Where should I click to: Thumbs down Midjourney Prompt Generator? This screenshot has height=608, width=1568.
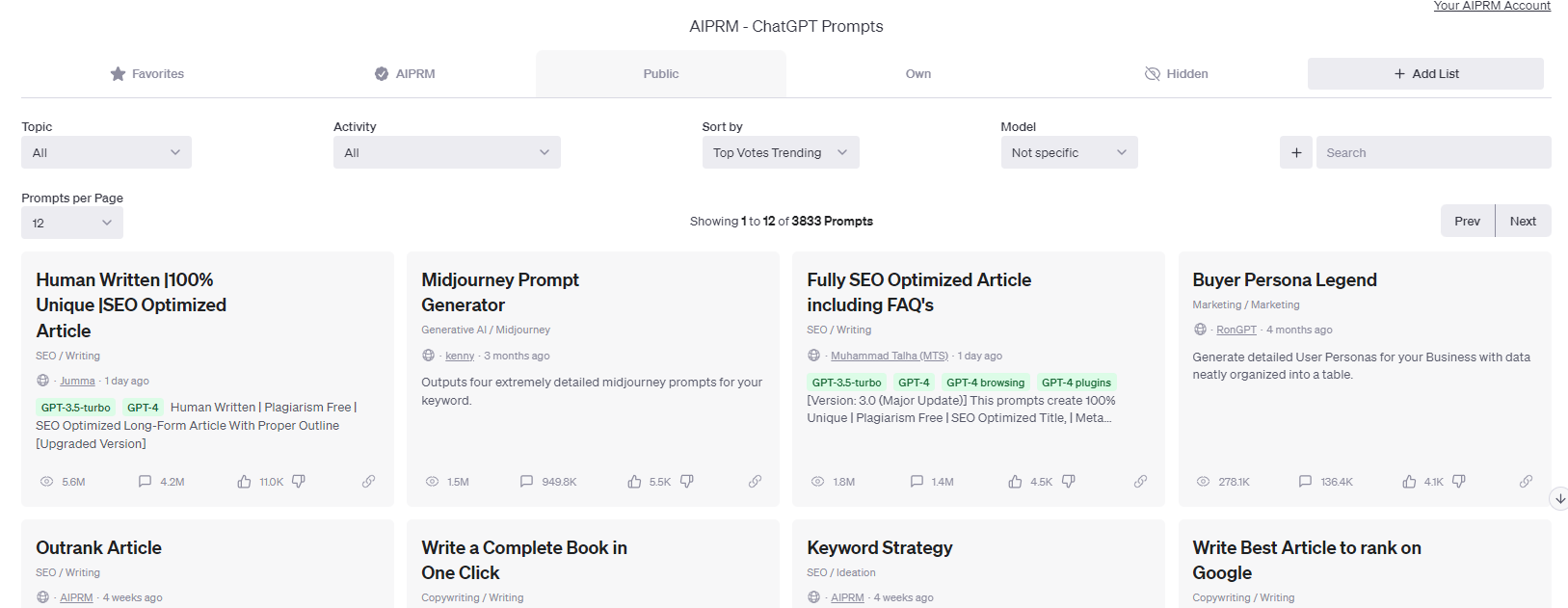click(x=687, y=481)
